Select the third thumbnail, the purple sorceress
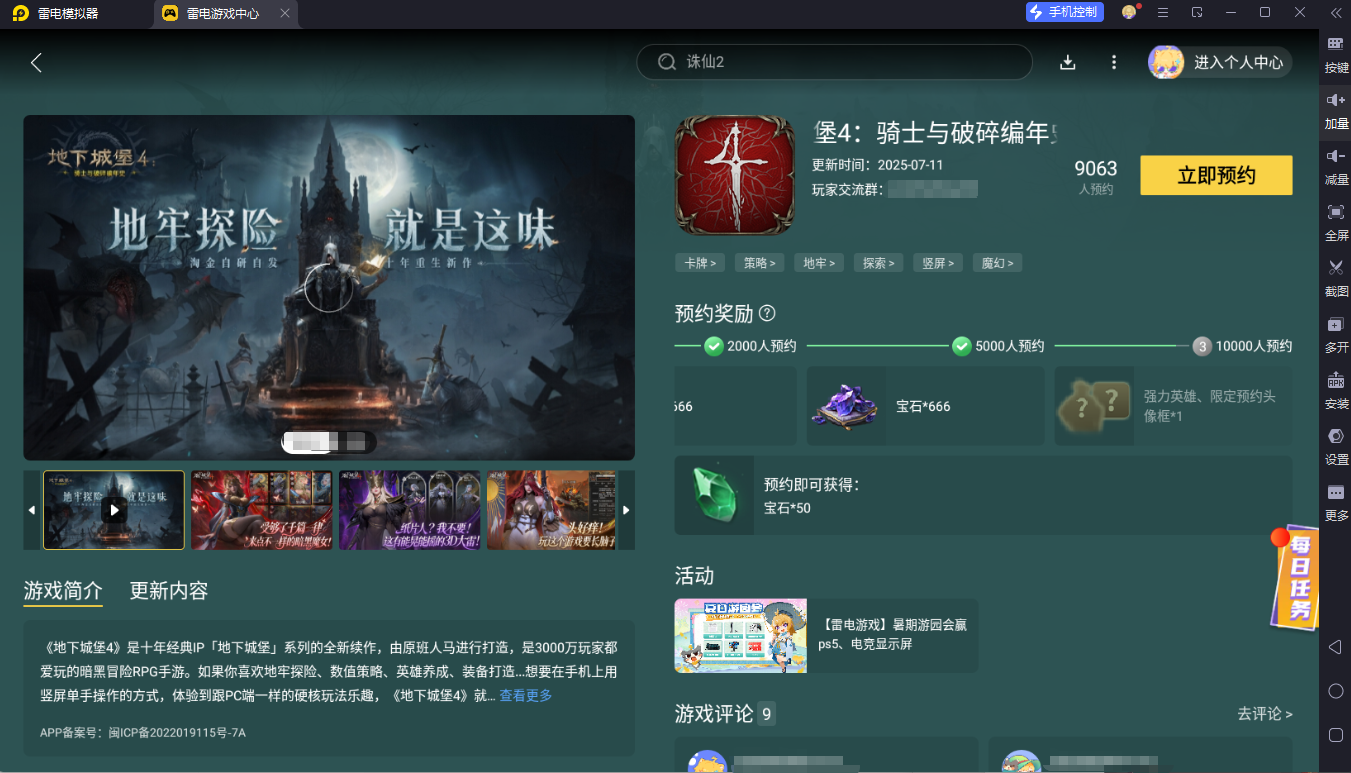1351x773 pixels. click(410, 510)
